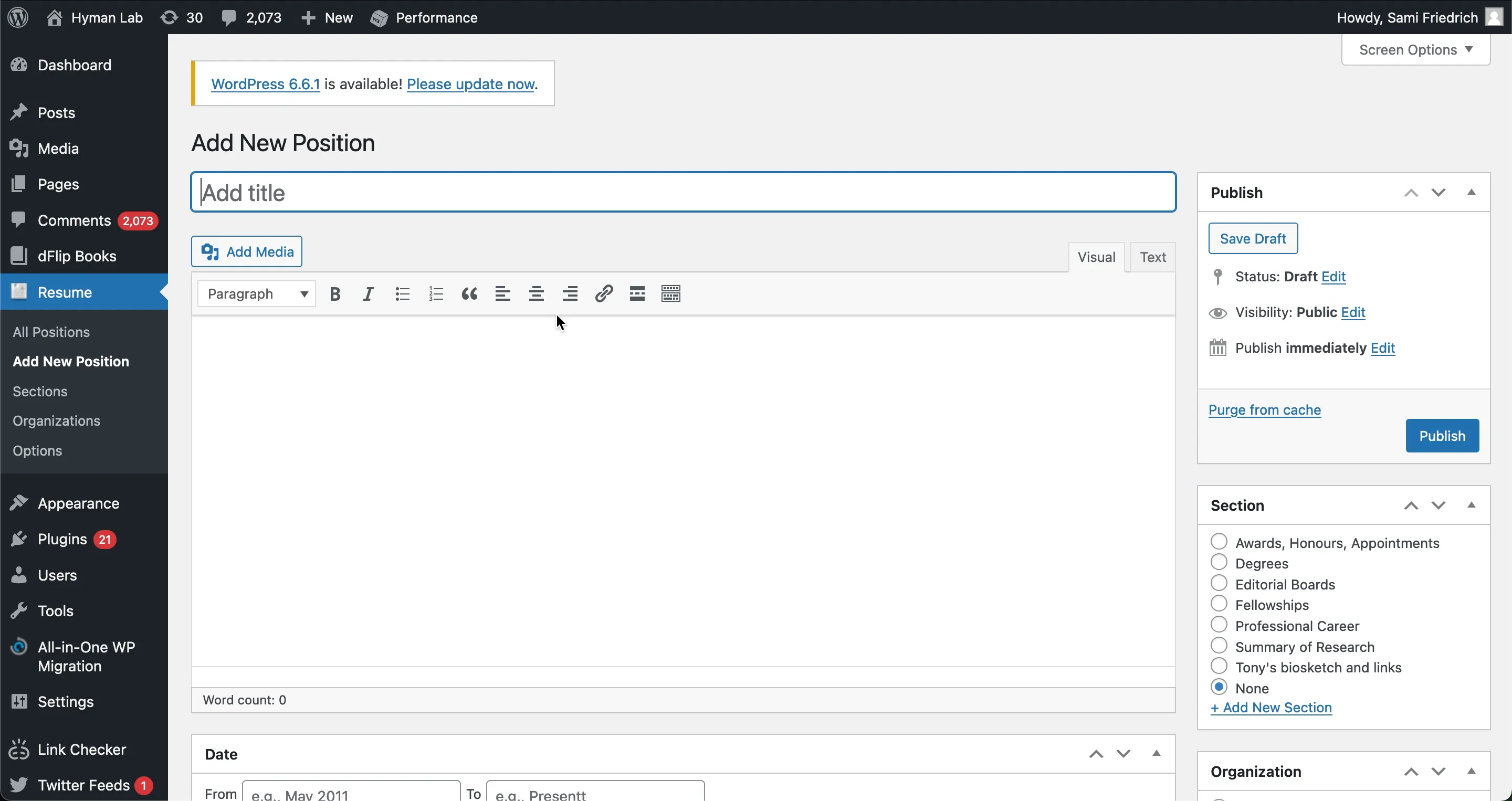The height and width of the screenshot is (801, 1512).
Task: Select Tony's biosketch and links radio button
Action: click(x=1219, y=667)
